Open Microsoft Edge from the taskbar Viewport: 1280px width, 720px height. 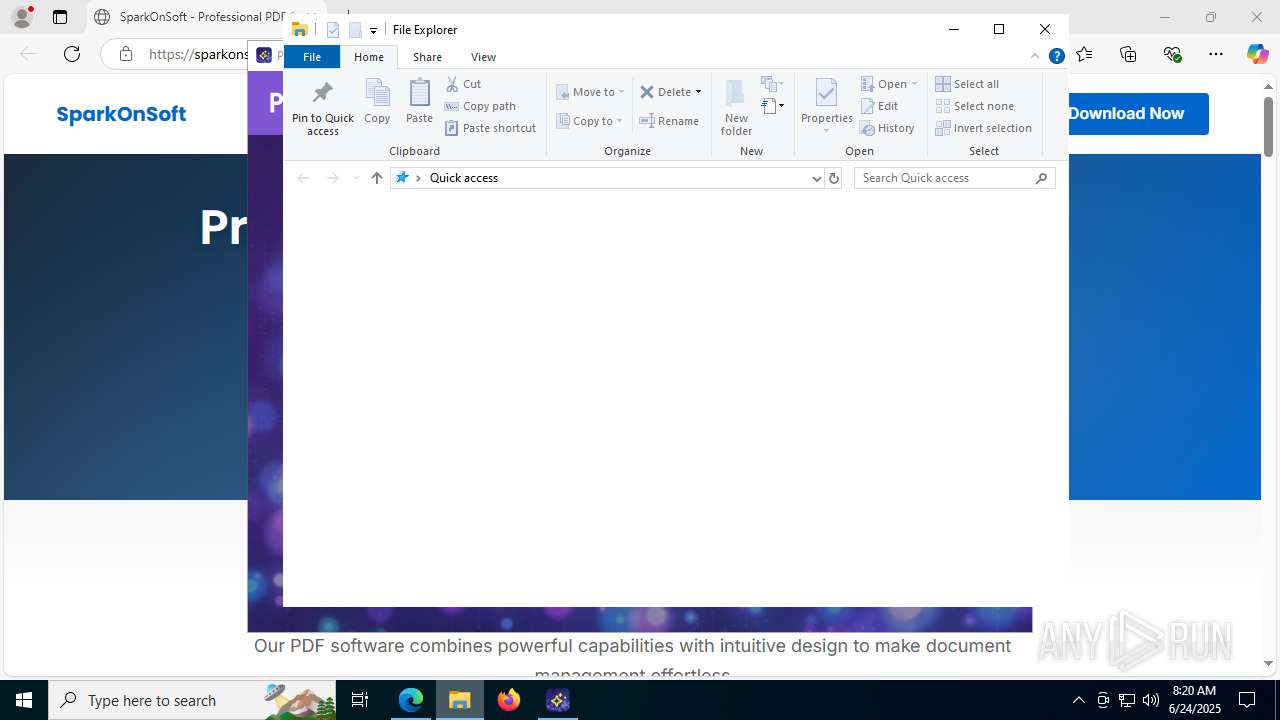pyautogui.click(x=411, y=700)
